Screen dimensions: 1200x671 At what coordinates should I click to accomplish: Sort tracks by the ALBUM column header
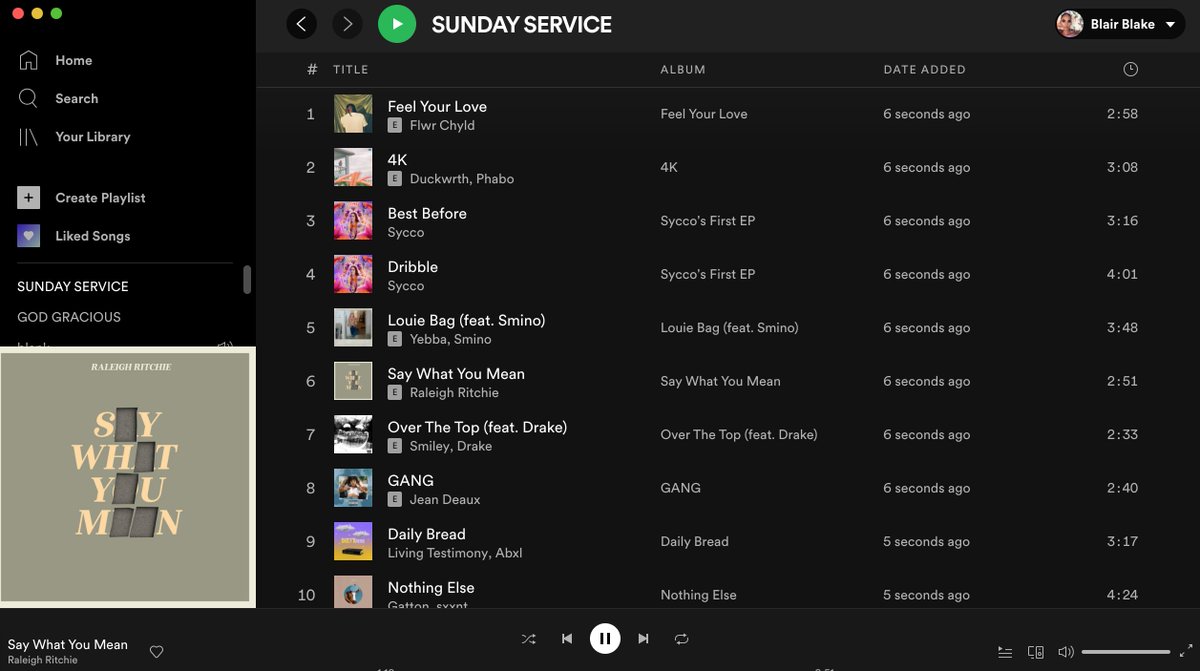[x=683, y=69]
